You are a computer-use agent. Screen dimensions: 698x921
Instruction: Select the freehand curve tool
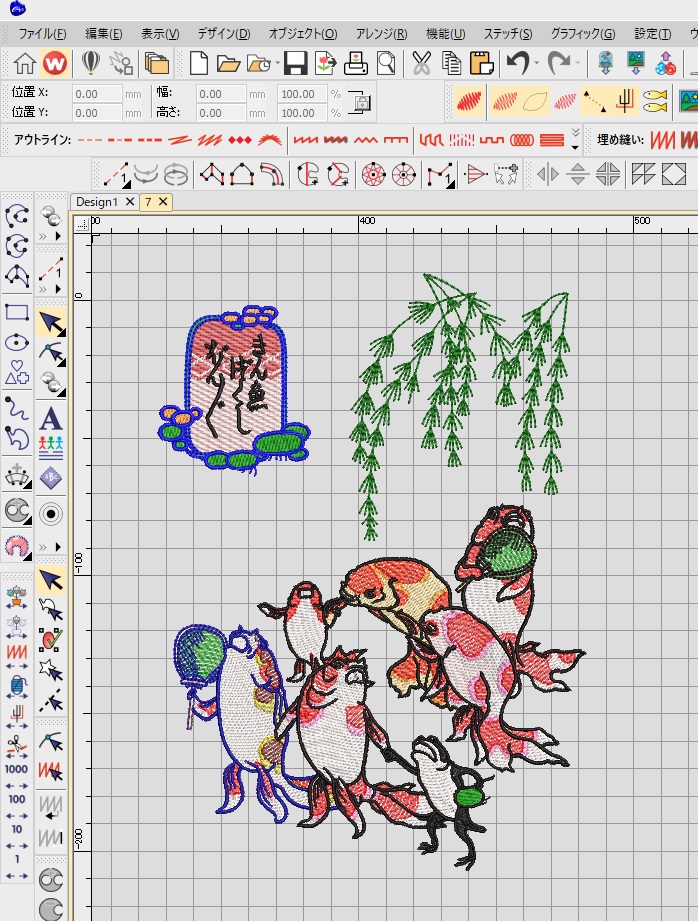[17, 408]
